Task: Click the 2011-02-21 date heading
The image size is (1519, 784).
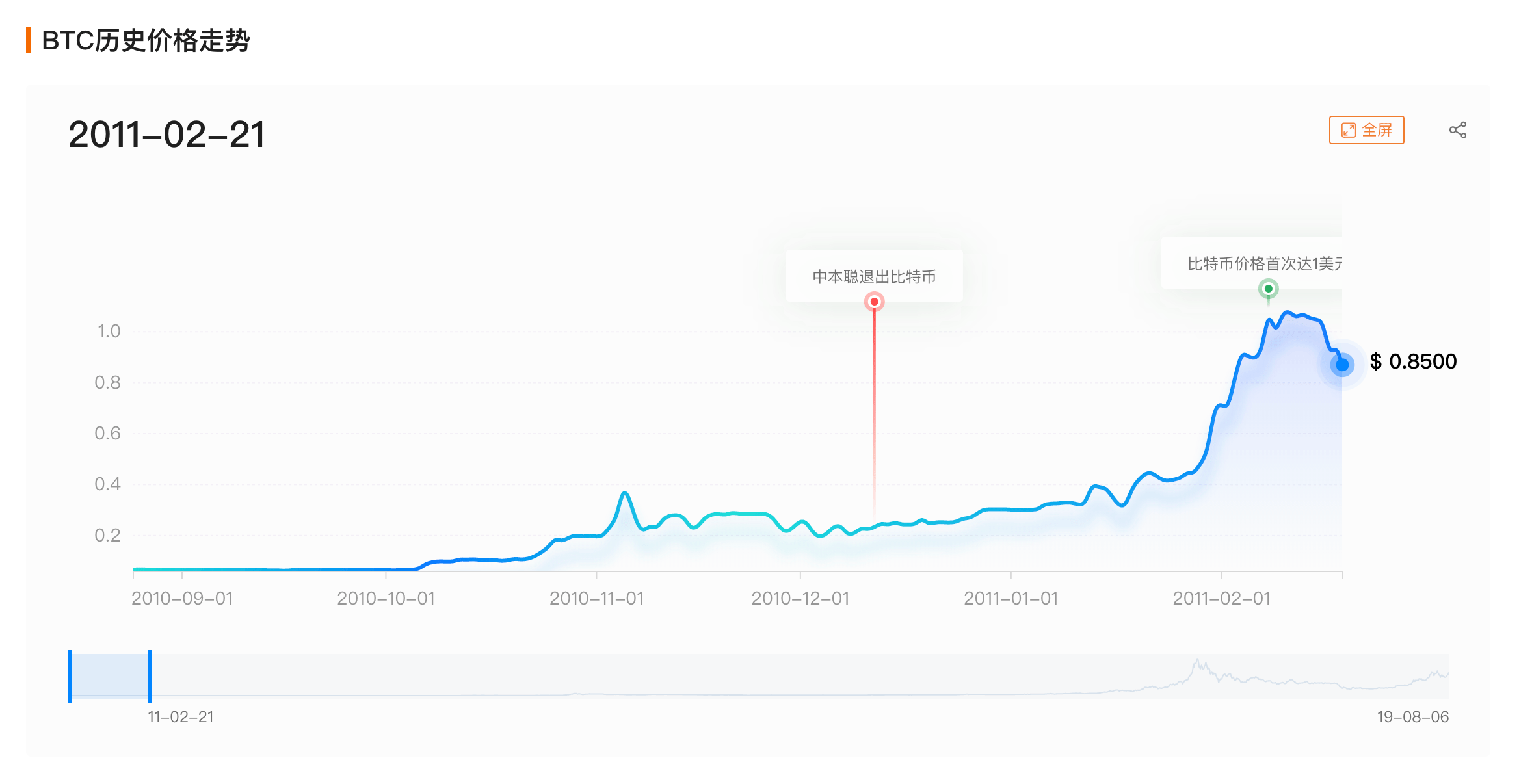Action: [x=166, y=135]
